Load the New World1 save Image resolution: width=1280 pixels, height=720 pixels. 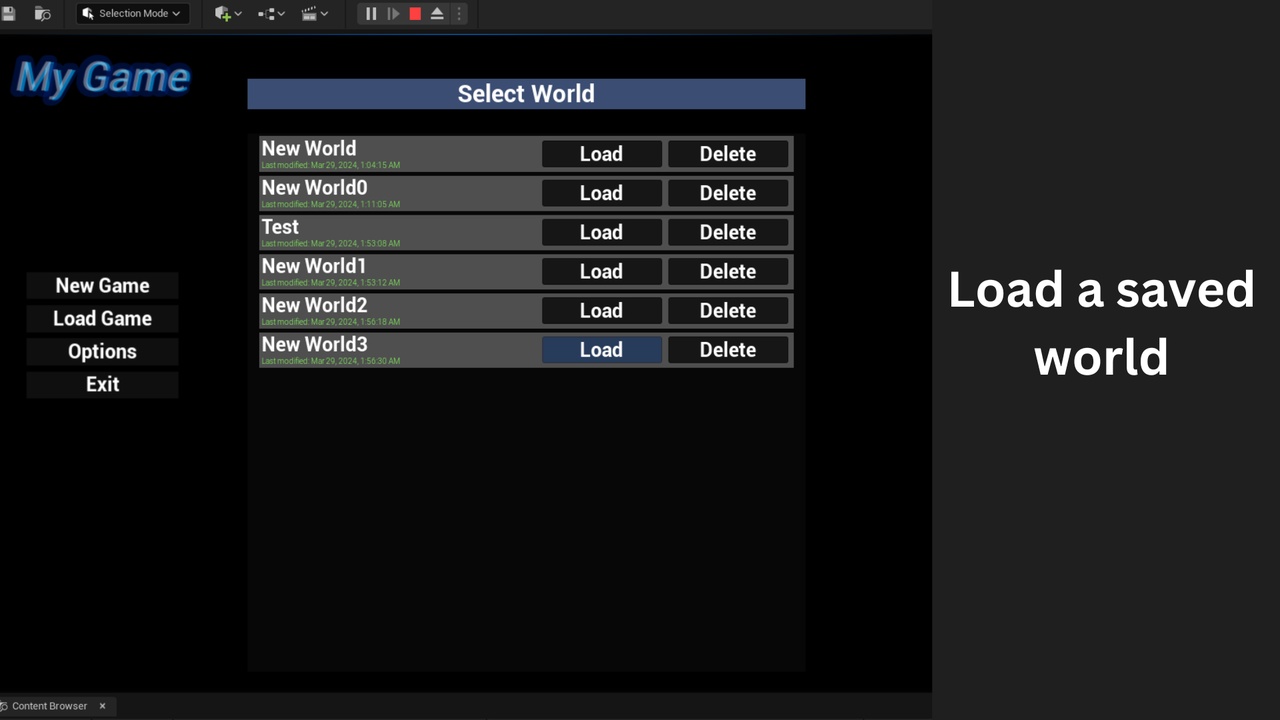[x=601, y=271]
